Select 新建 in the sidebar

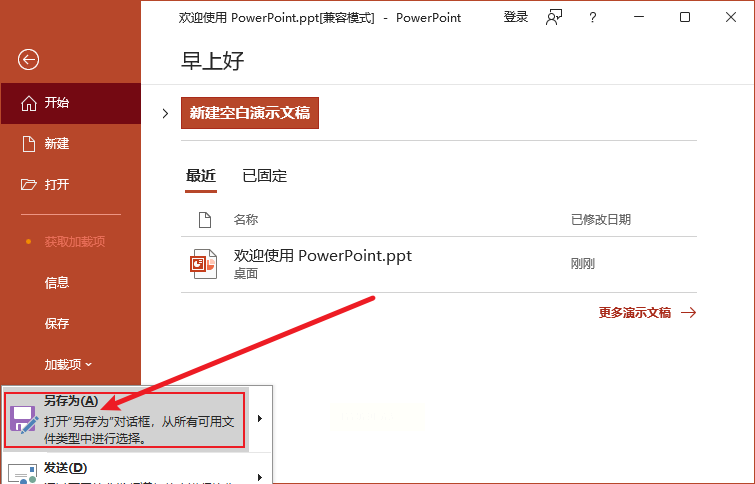(71, 144)
